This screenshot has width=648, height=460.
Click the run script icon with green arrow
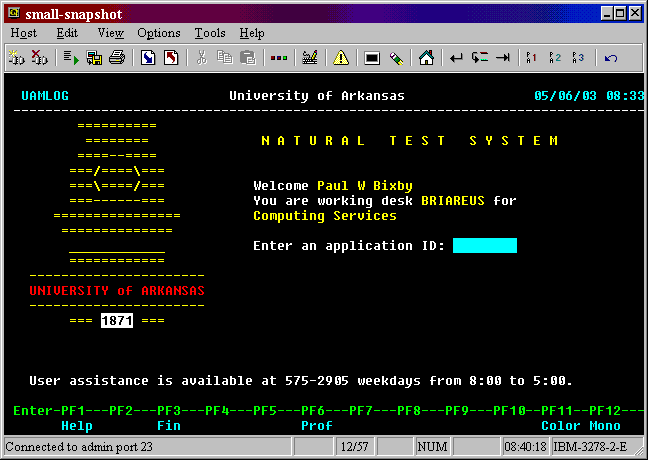point(71,58)
